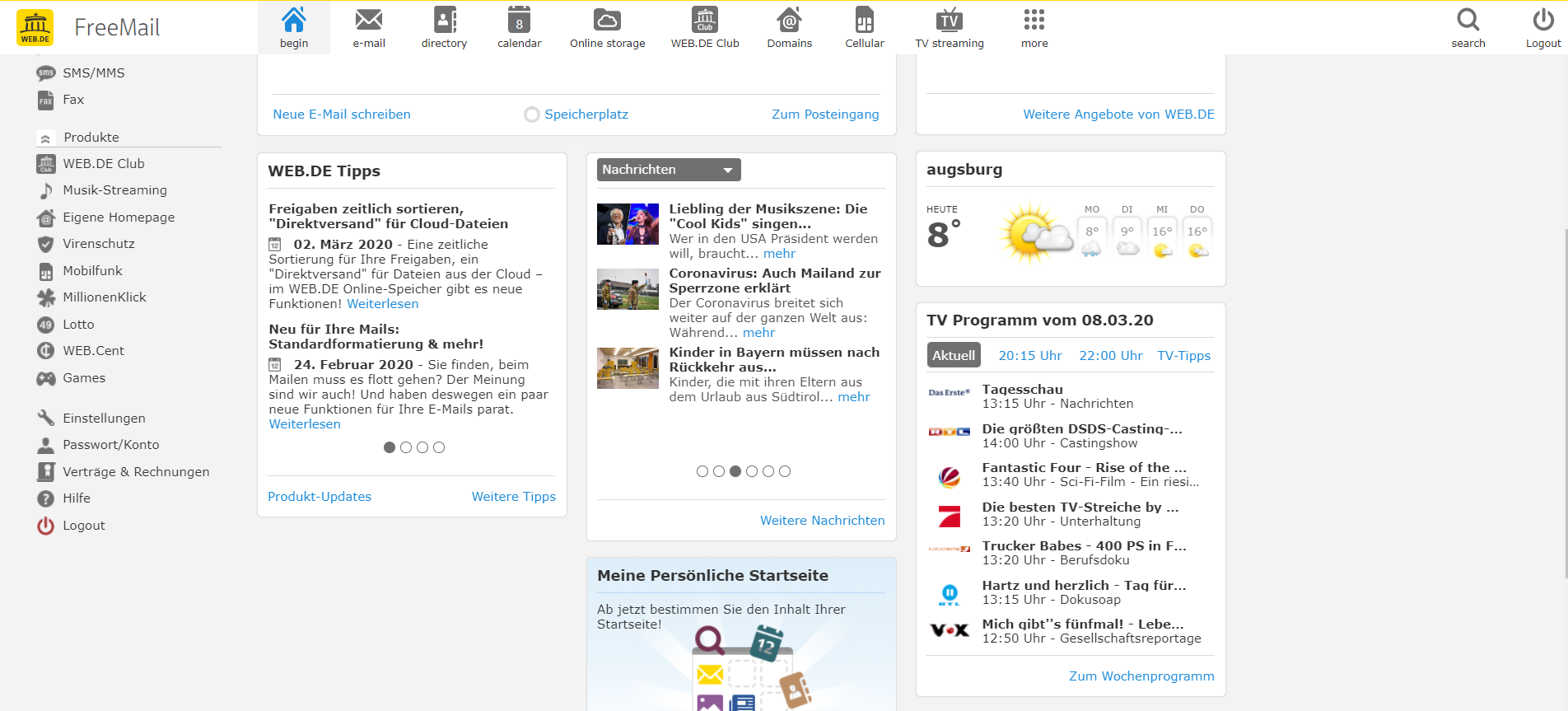Viewport: 1568px width, 711px height.
Task: Open Zum Wochenprogramm link
Action: pos(1141,676)
